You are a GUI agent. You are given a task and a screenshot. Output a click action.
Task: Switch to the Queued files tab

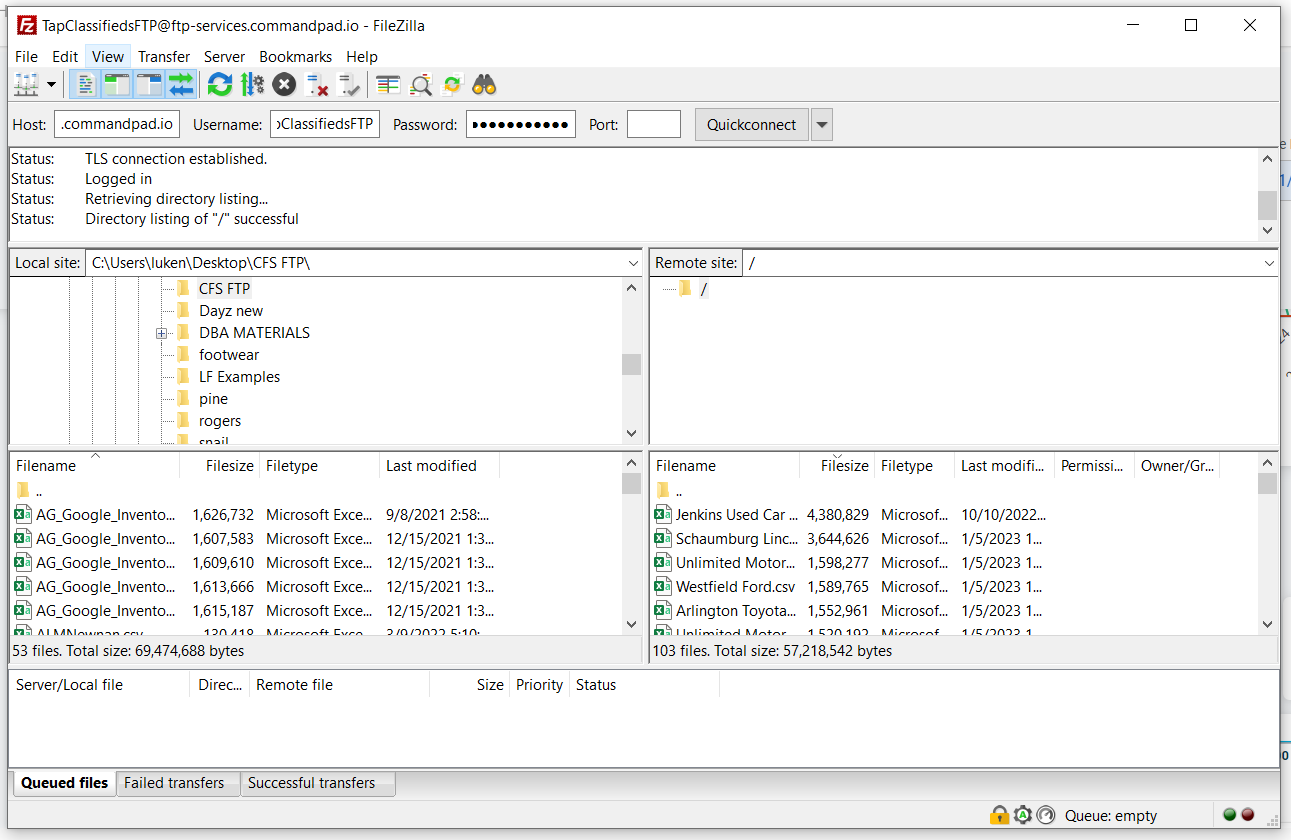tap(64, 783)
